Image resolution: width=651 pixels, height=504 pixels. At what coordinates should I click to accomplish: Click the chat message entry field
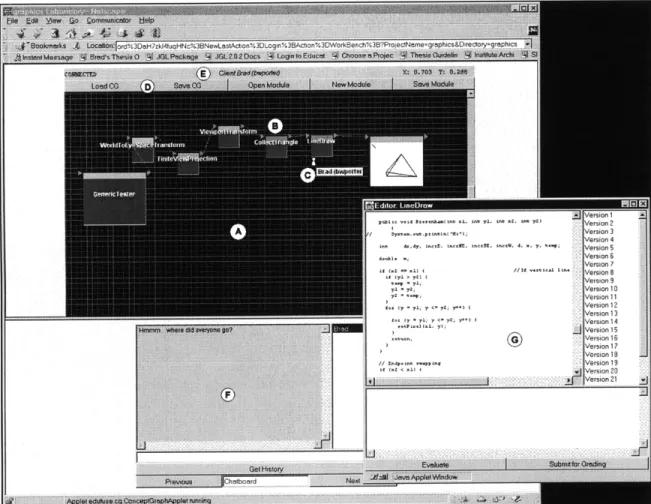[x=250, y=458]
